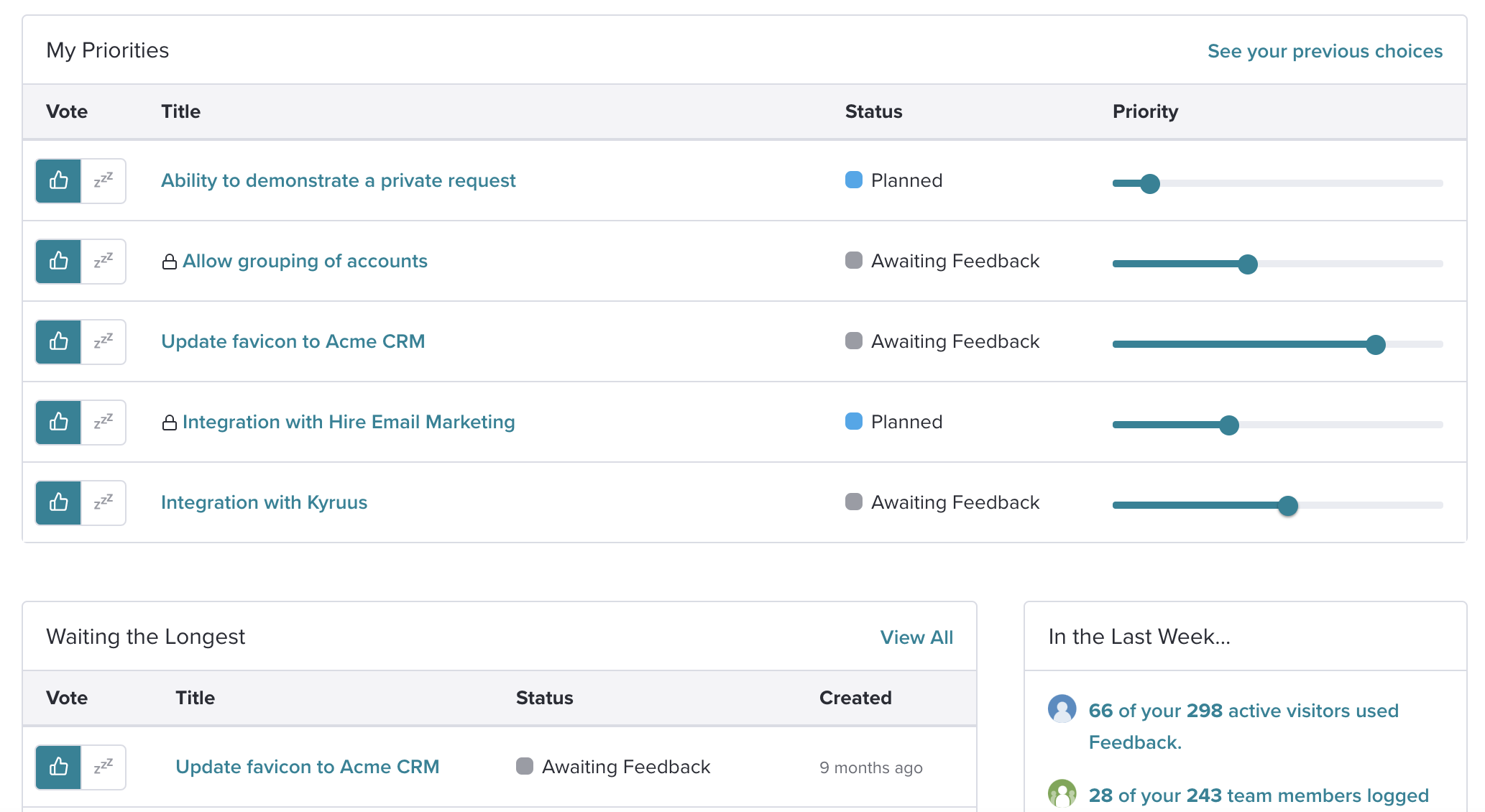This screenshot has height=812, width=1485.
Task: Click lock icon beside 'Allow grouping of accounts'
Action: [170, 262]
